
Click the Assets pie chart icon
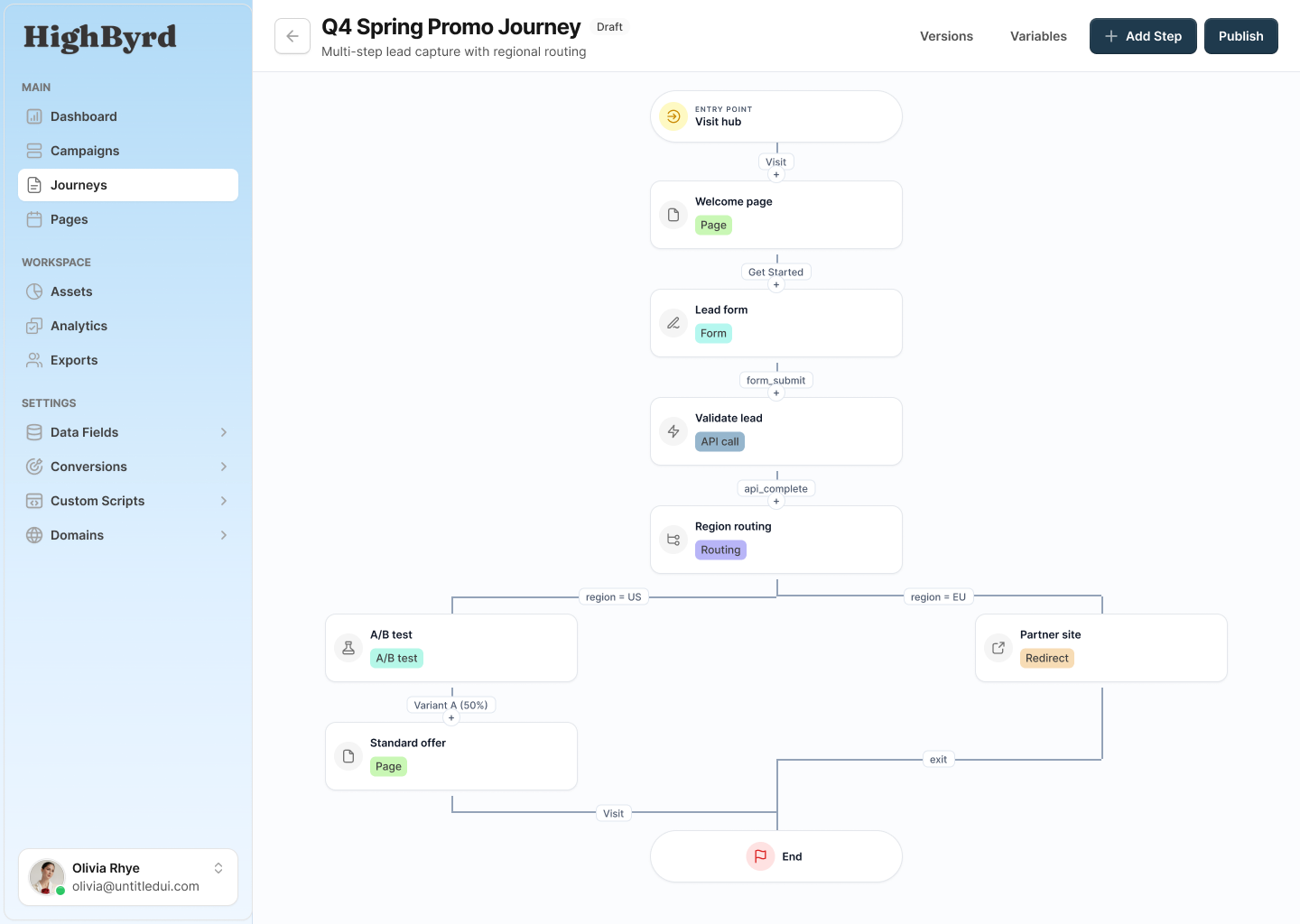pos(34,291)
